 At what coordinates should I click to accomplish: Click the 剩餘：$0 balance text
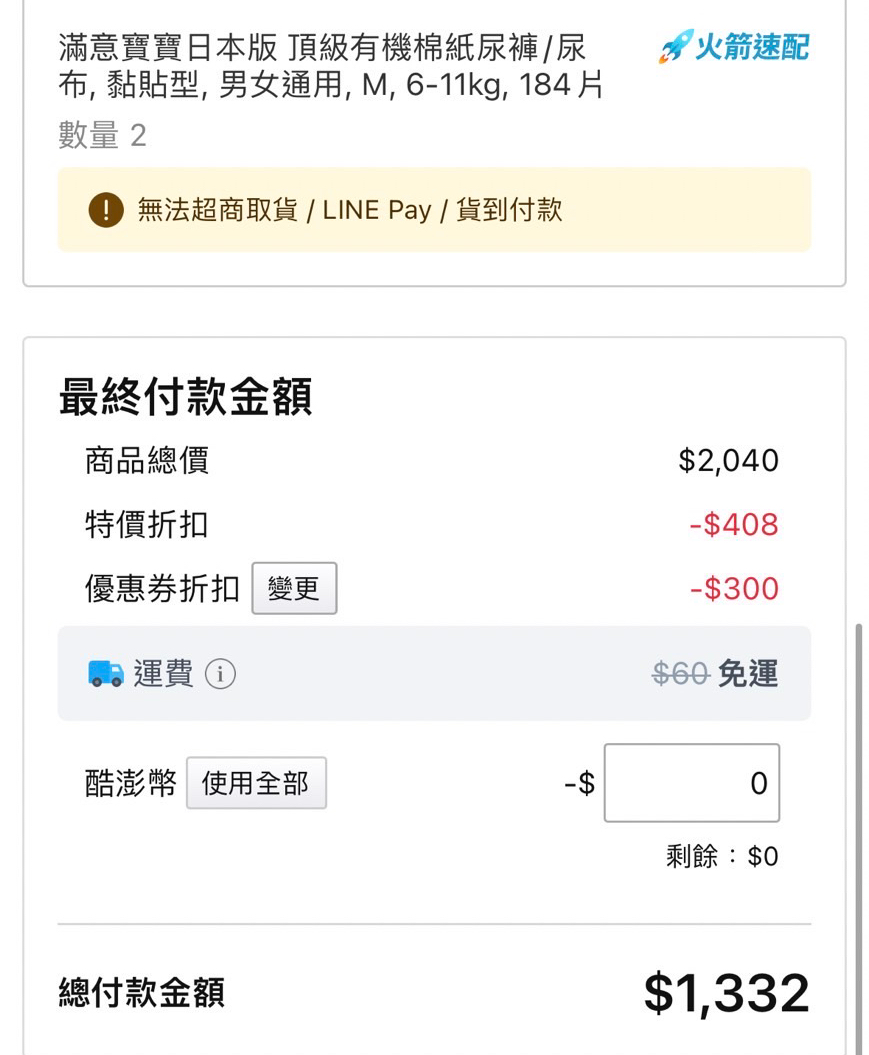click(722, 857)
